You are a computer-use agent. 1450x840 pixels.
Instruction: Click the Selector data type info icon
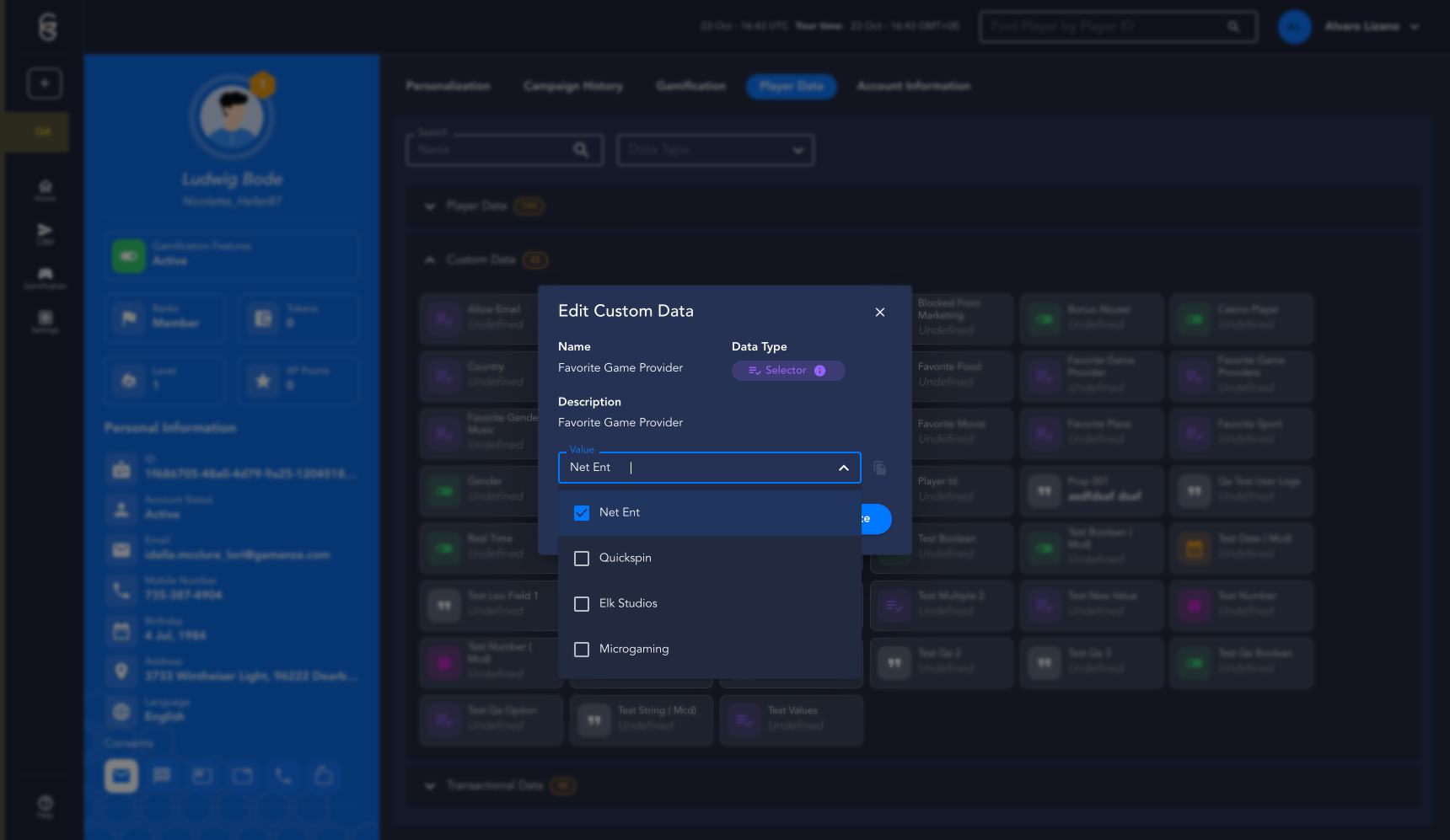coord(819,371)
